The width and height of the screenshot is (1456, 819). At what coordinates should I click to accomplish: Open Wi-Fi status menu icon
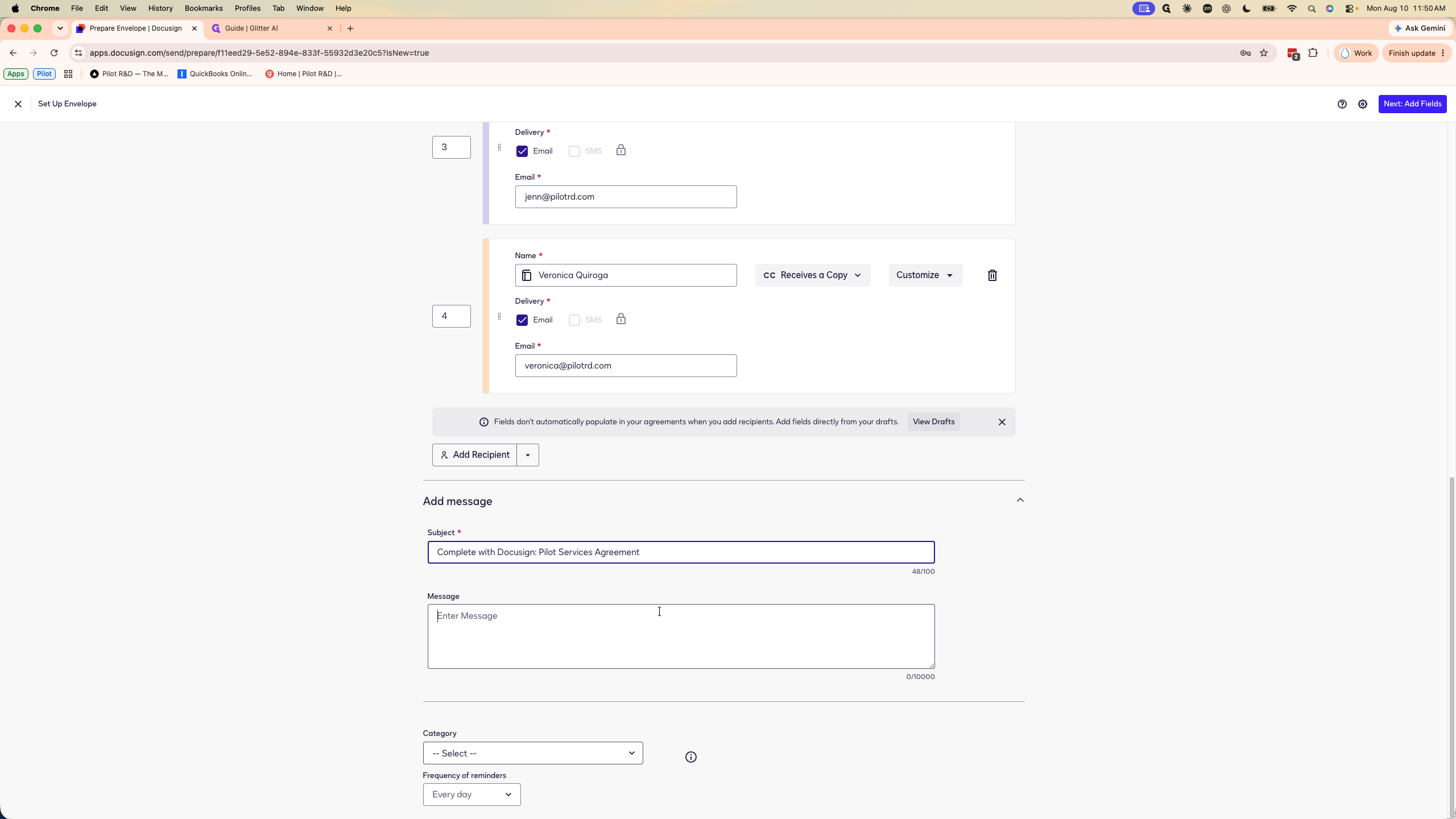[1292, 9]
